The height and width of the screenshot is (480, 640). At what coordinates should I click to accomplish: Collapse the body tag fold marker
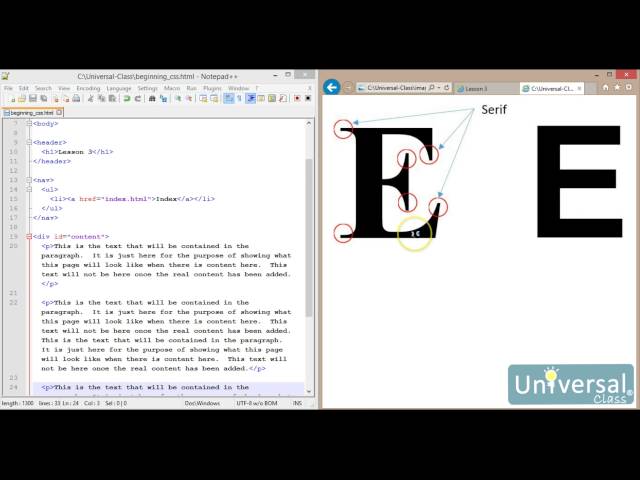click(29, 124)
